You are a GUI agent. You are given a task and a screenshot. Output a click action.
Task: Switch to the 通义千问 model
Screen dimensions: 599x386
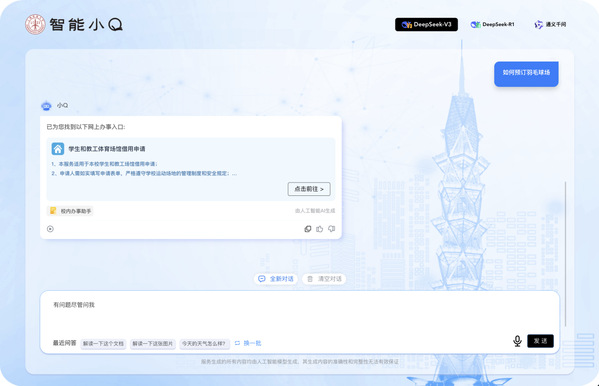(550, 24)
